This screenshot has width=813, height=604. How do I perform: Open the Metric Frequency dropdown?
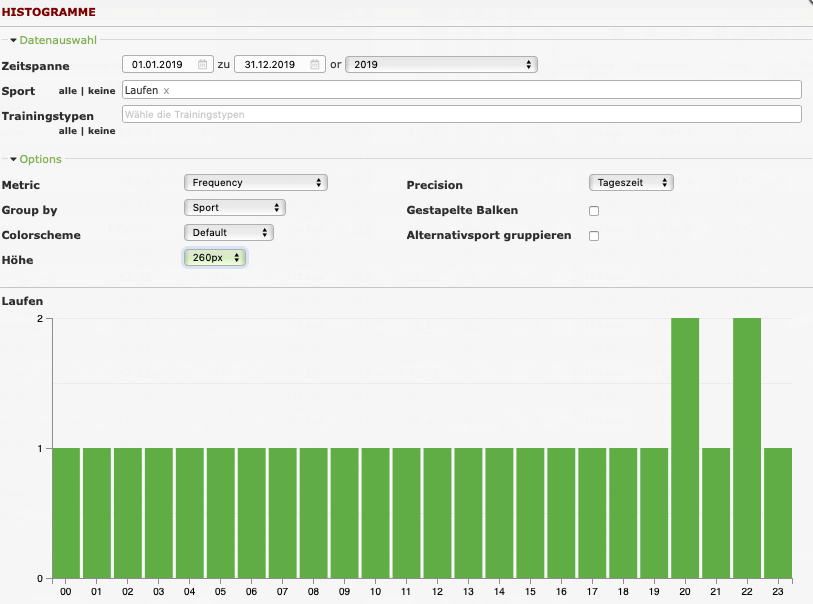(256, 182)
